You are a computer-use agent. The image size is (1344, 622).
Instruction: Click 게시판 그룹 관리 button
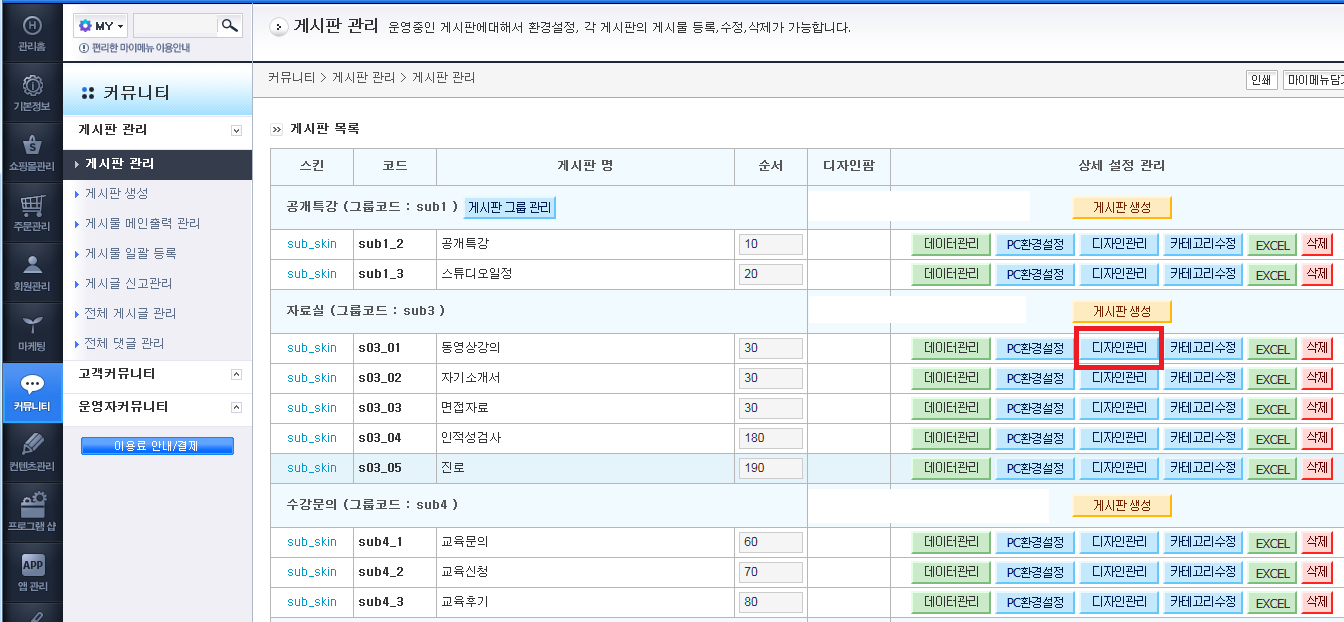(x=510, y=208)
